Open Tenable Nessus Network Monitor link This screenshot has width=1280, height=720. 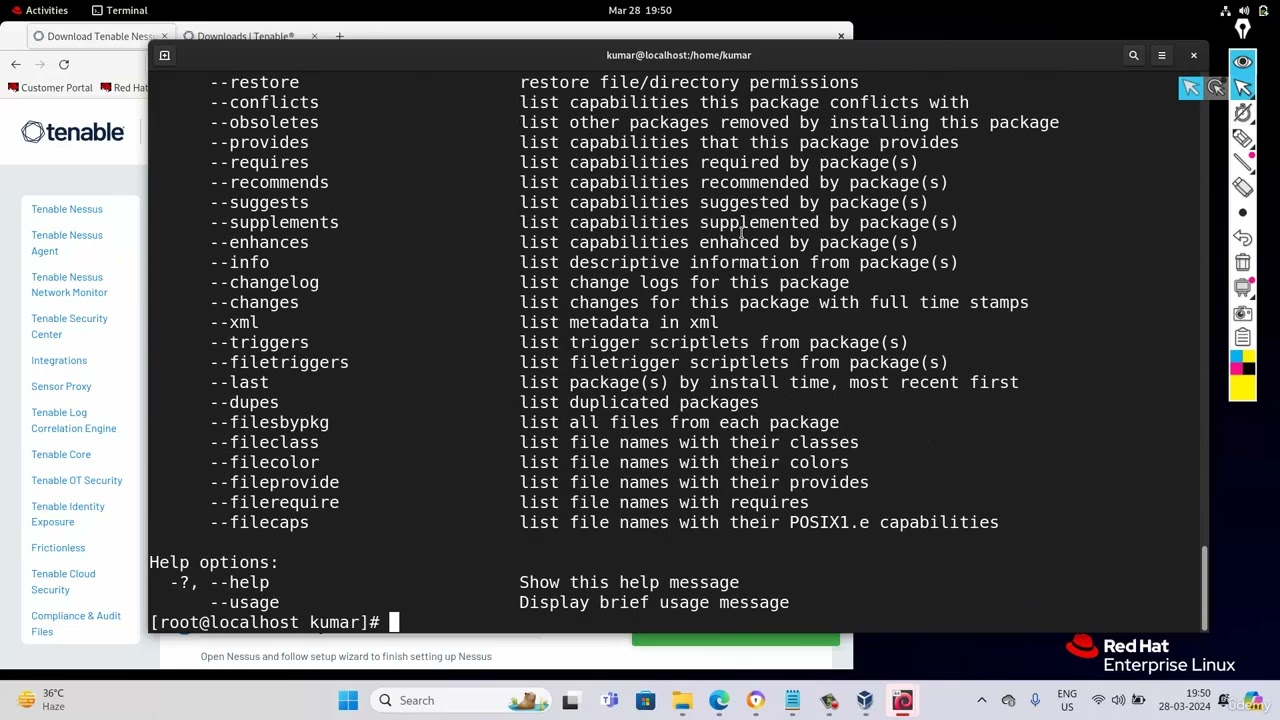69,285
